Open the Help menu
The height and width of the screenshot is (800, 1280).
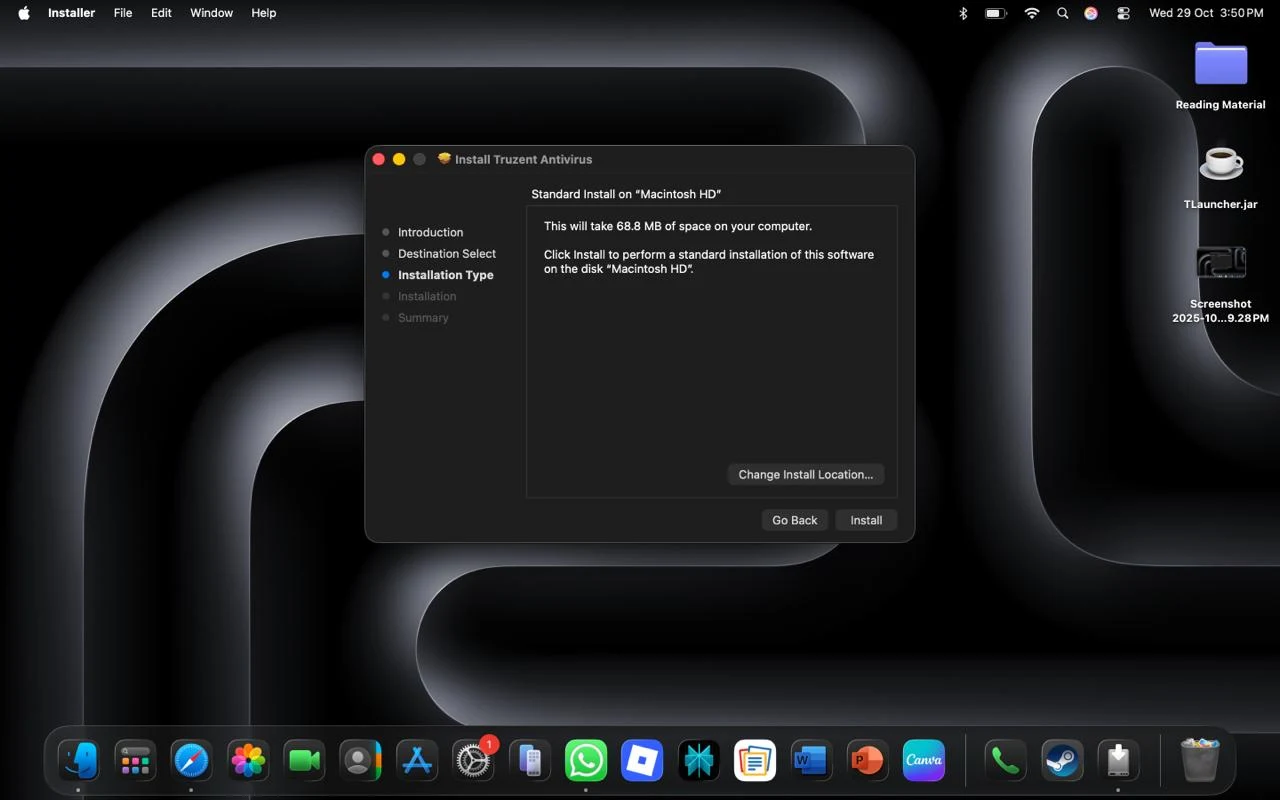(x=264, y=13)
